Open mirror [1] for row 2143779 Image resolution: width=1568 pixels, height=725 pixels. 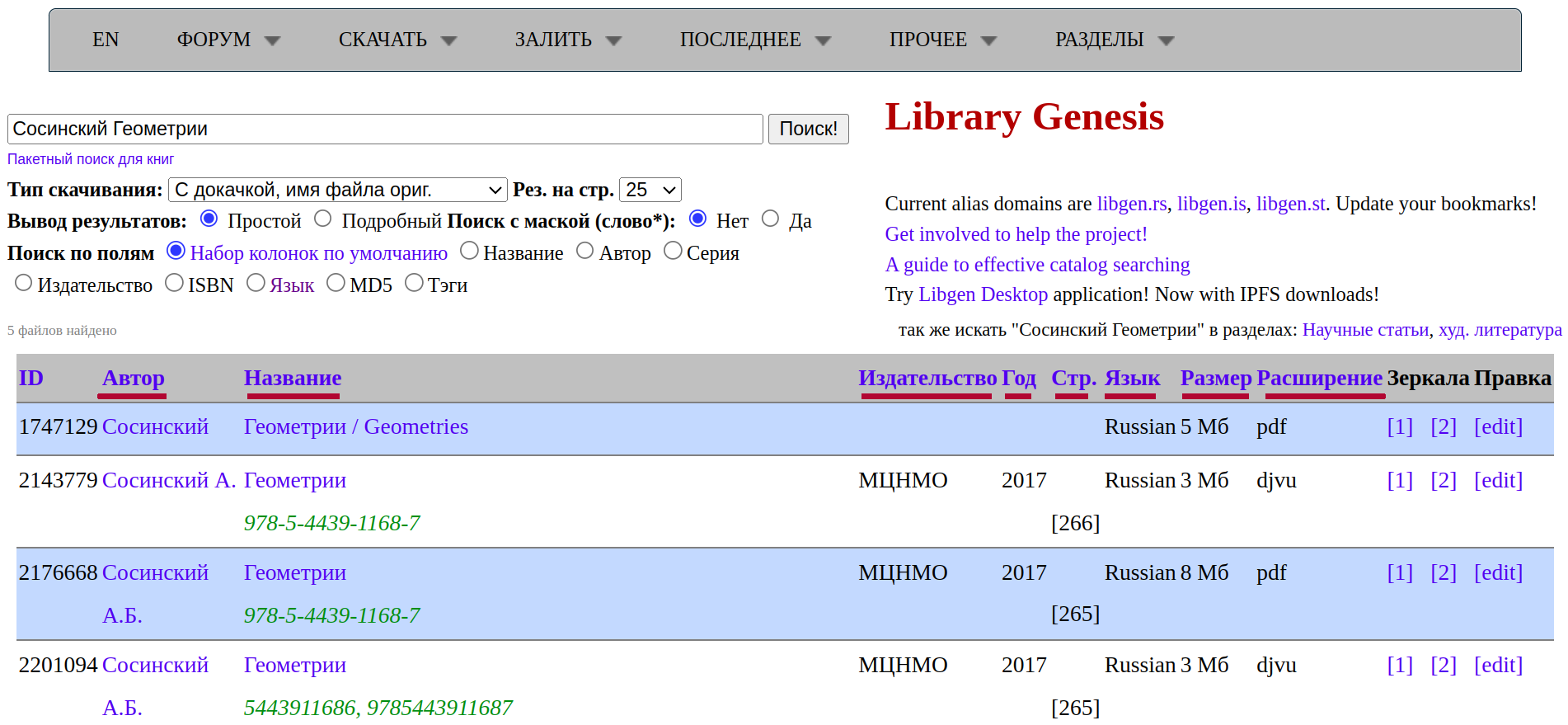1400,480
